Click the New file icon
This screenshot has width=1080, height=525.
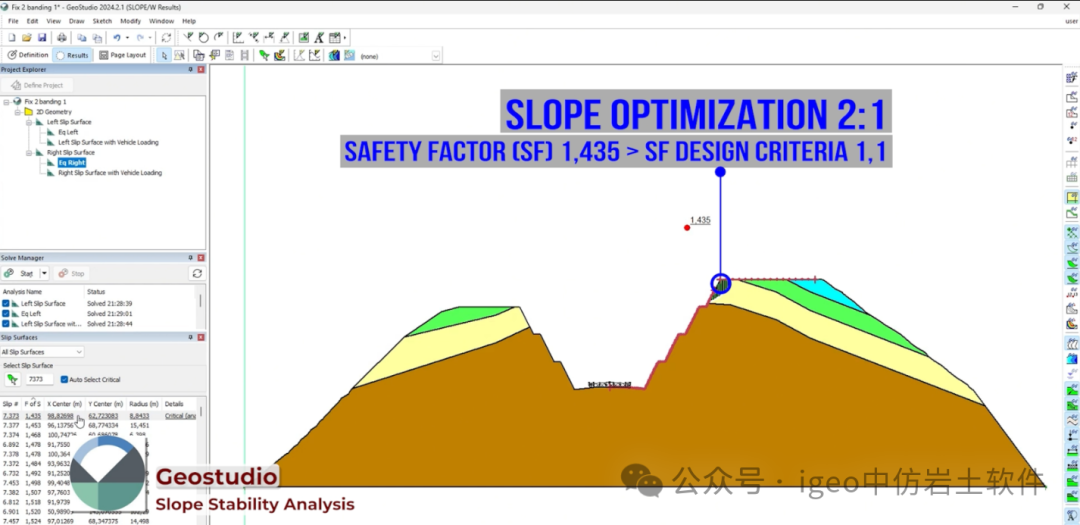[x=12, y=37]
